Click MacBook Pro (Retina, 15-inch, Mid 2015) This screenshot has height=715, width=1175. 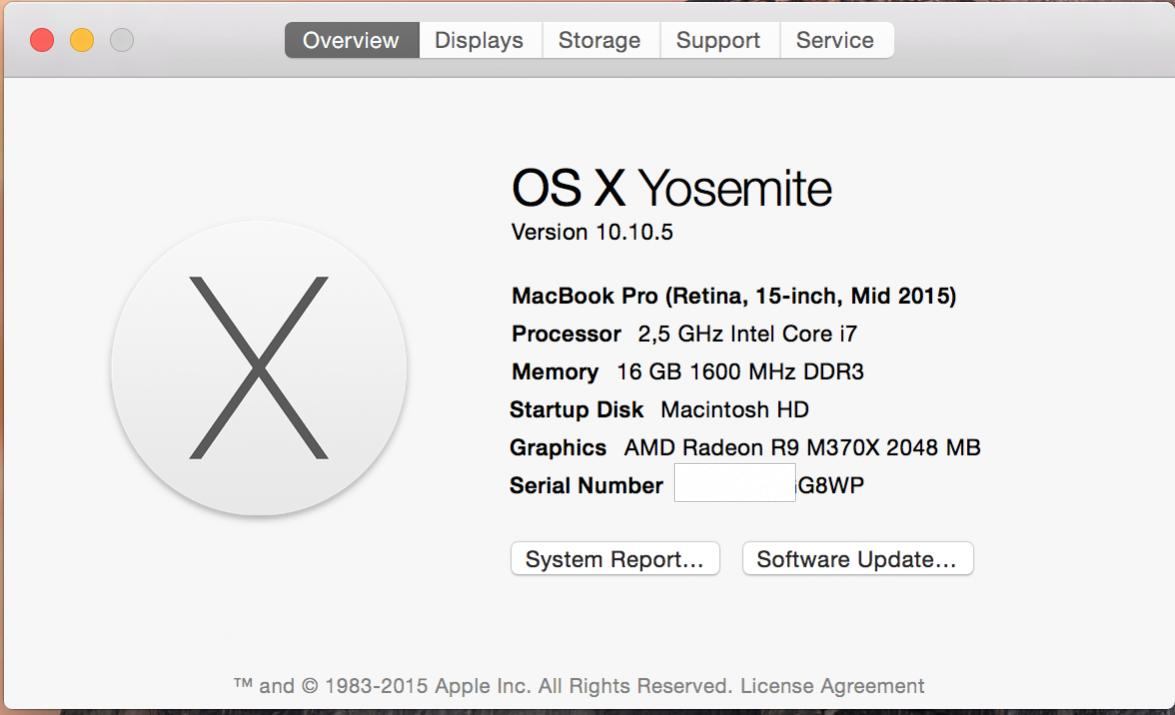(x=734, y=296)
